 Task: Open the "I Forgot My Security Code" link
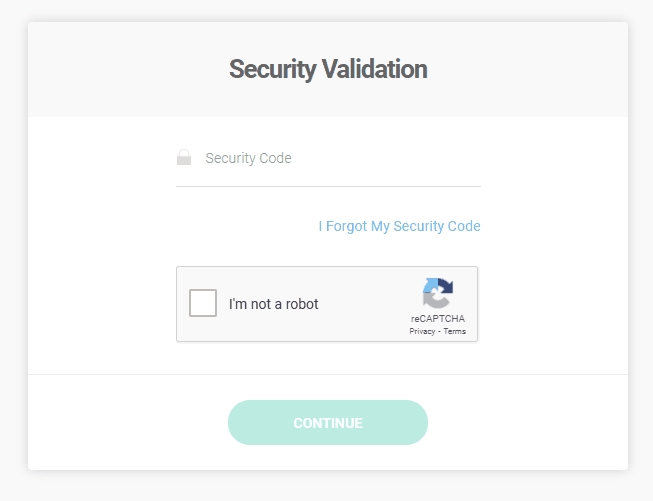(399, 226)
